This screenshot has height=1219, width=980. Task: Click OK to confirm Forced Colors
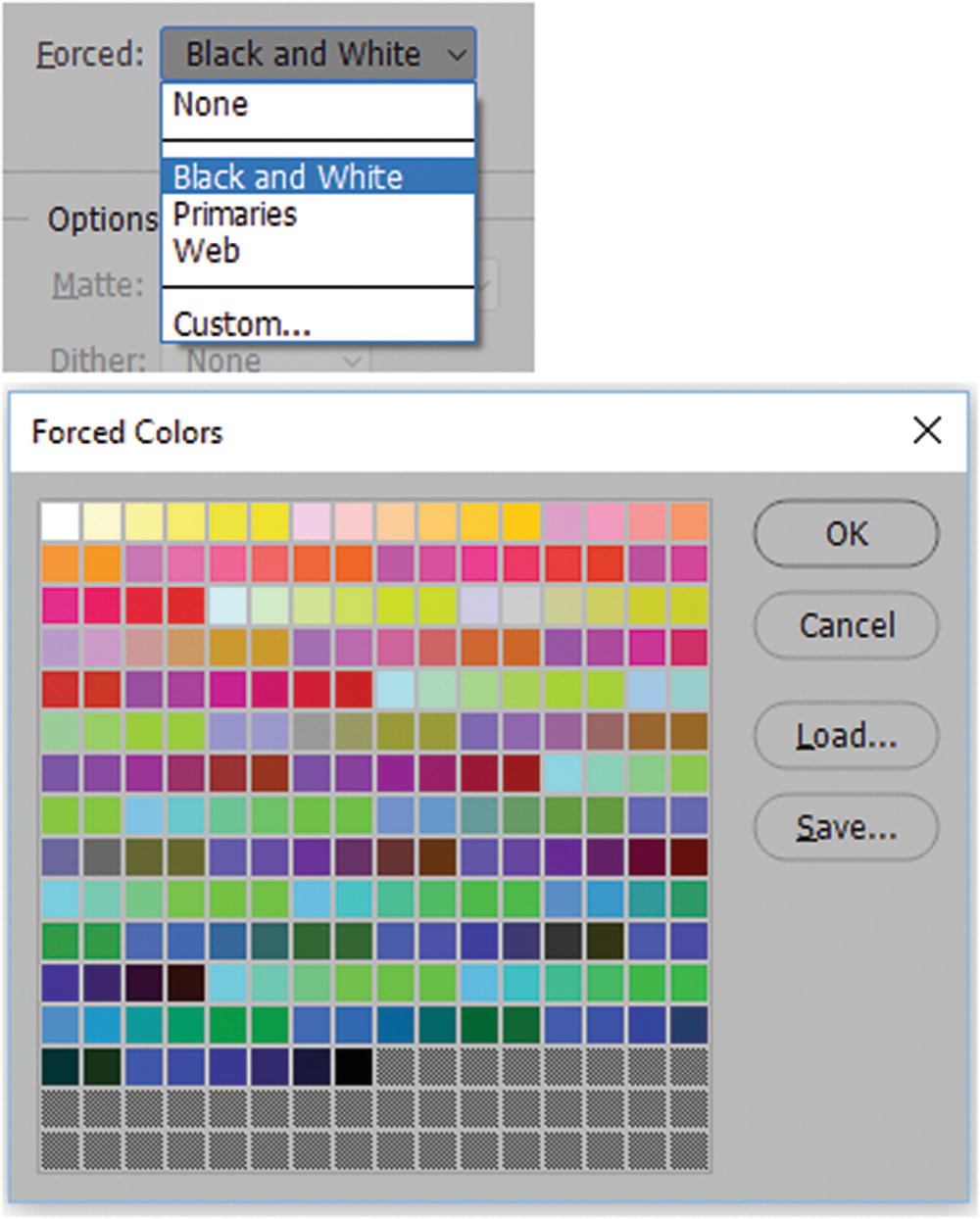[x=845, y=534]
